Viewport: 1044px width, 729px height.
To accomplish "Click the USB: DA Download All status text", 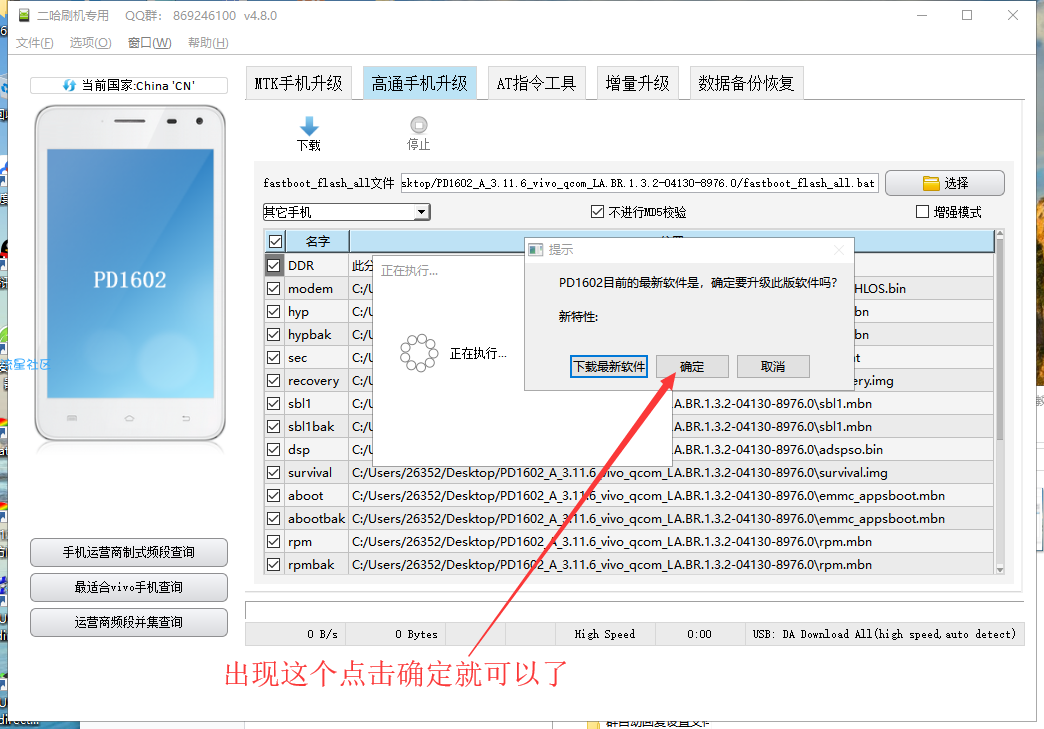I will [884, 634].
